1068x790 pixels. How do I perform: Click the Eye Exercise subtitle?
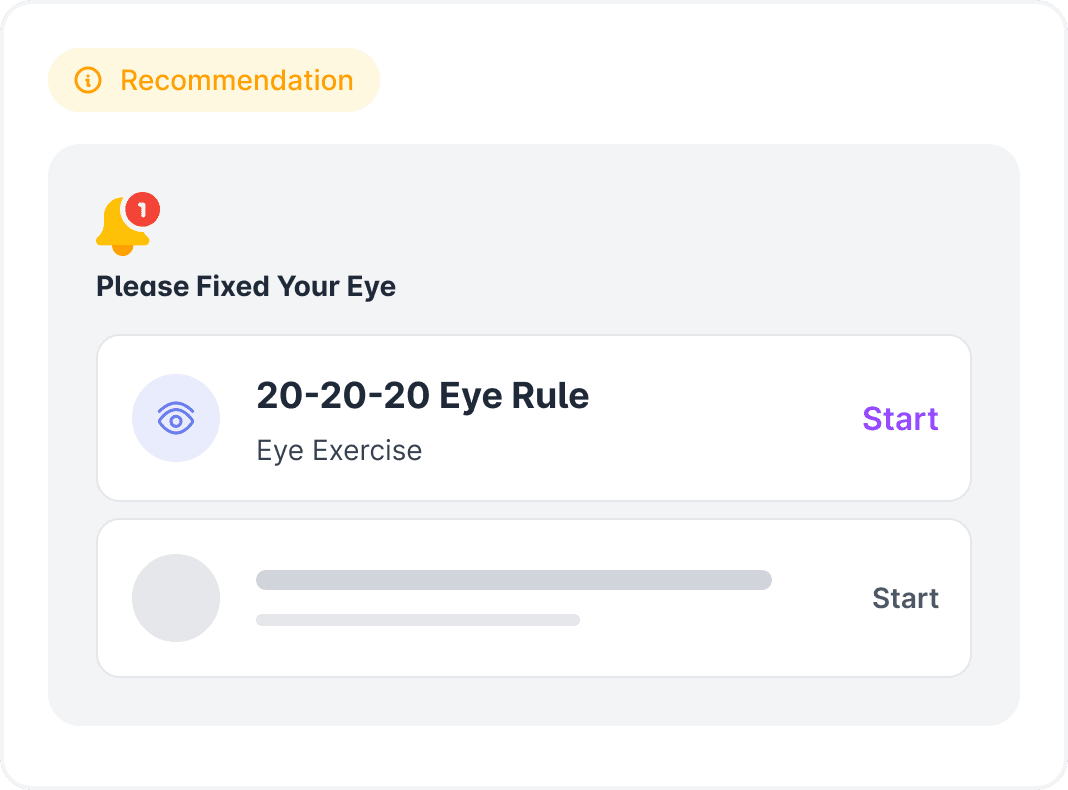[x=339, y=451]
